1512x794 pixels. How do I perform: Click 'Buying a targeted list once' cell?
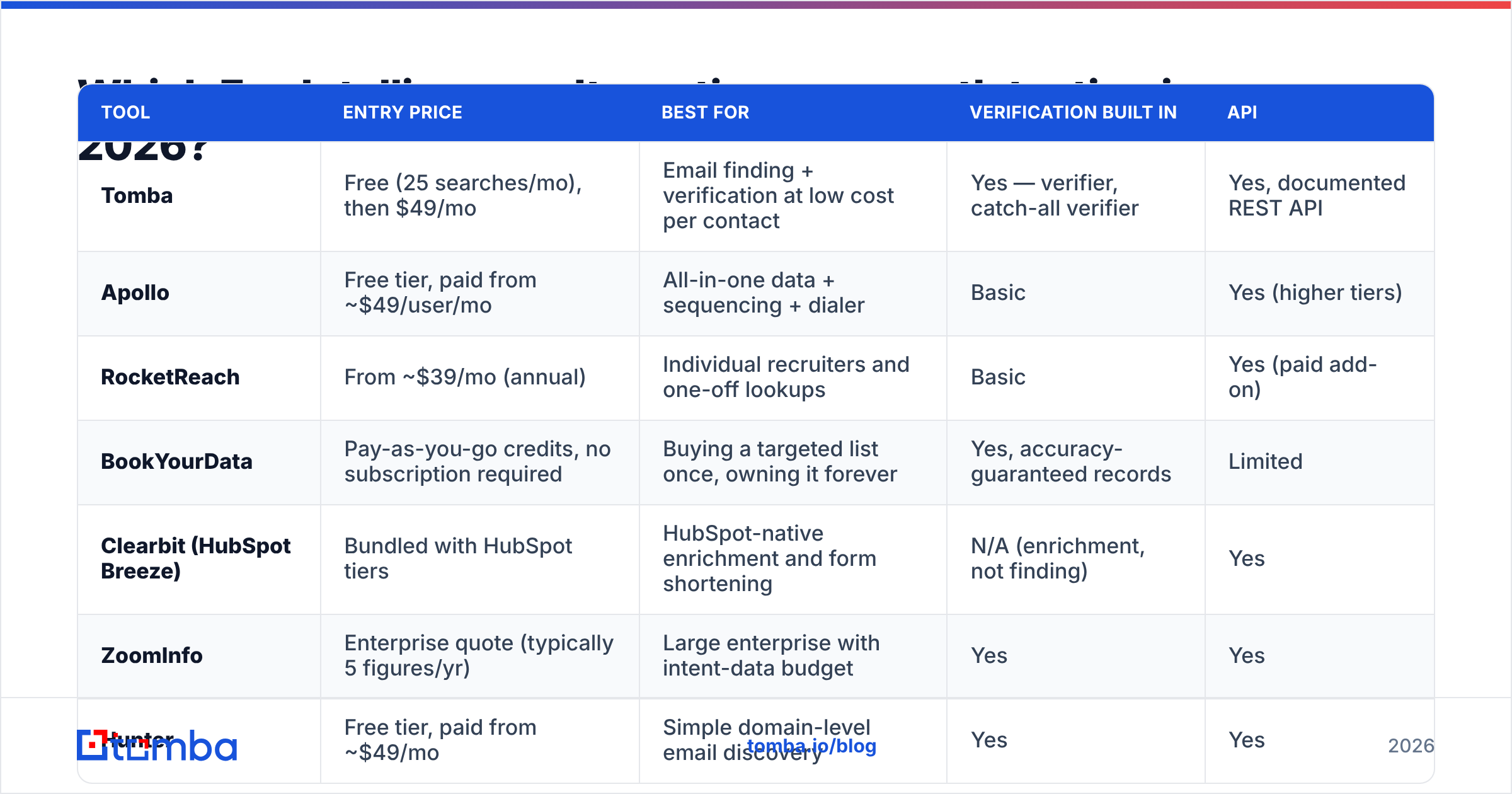pyautogui.click(x=793, y=463)
